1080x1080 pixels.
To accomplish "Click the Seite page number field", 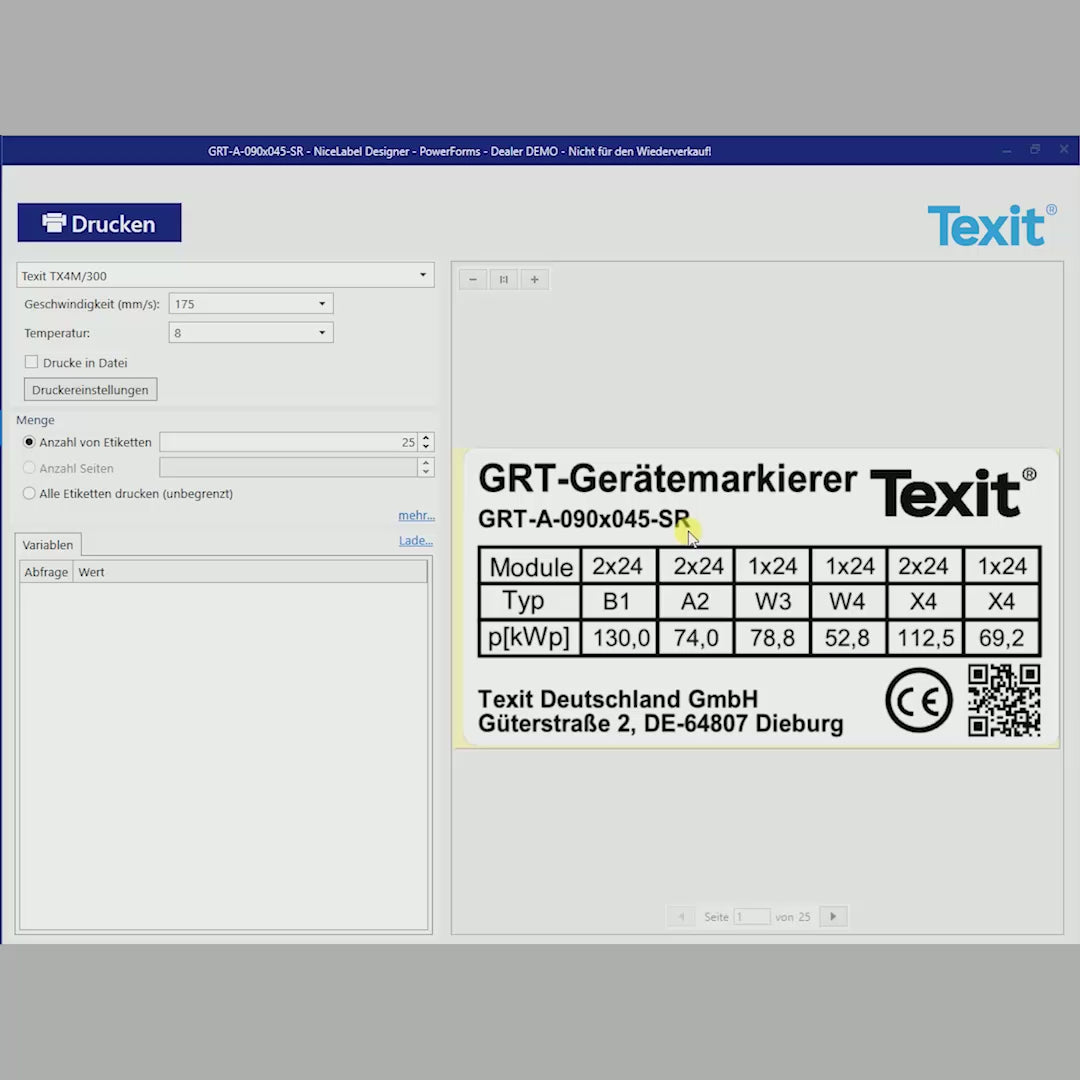I will click(751, 917).
